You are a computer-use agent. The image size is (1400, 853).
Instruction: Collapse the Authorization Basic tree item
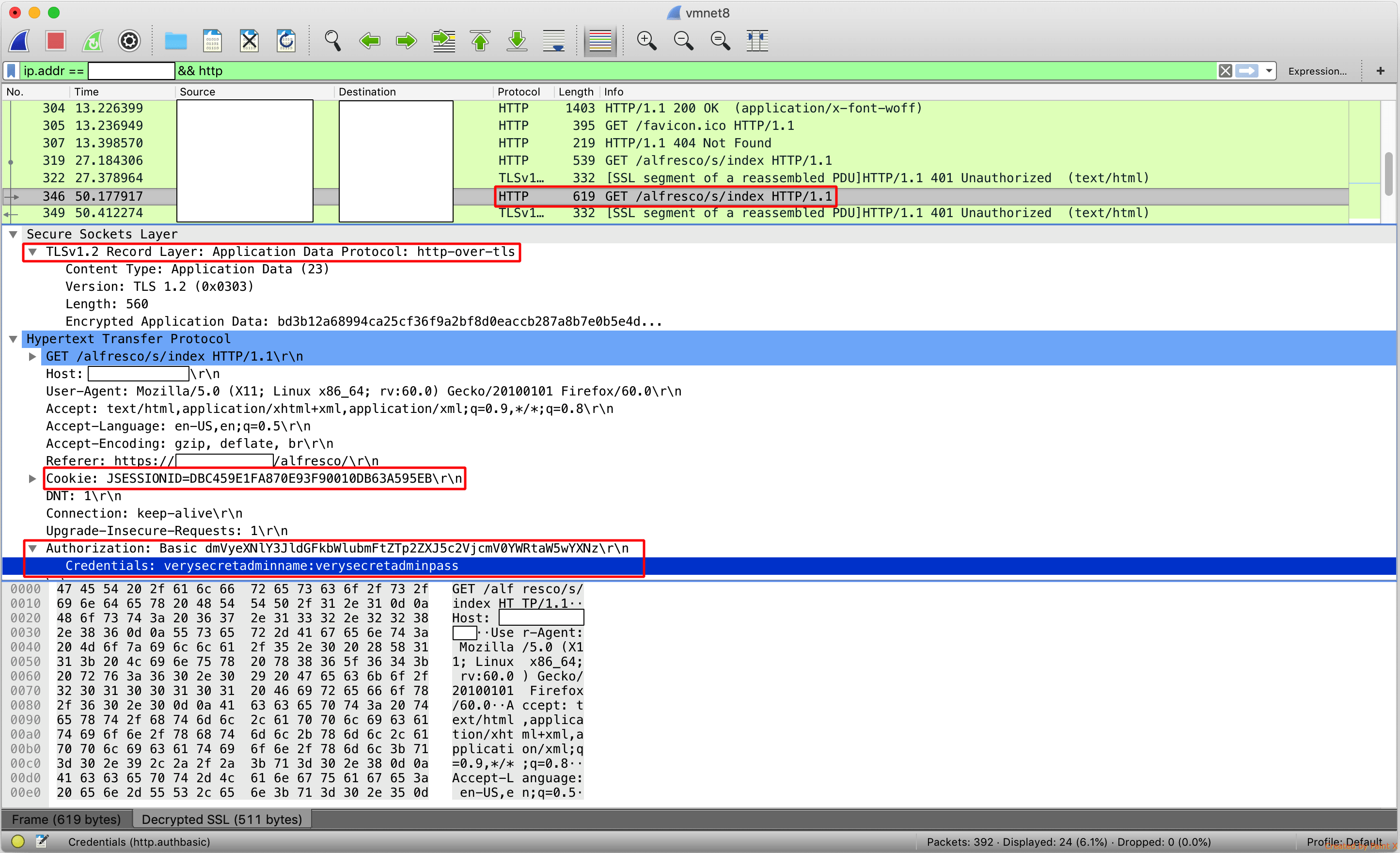click(x=33, y=549)
